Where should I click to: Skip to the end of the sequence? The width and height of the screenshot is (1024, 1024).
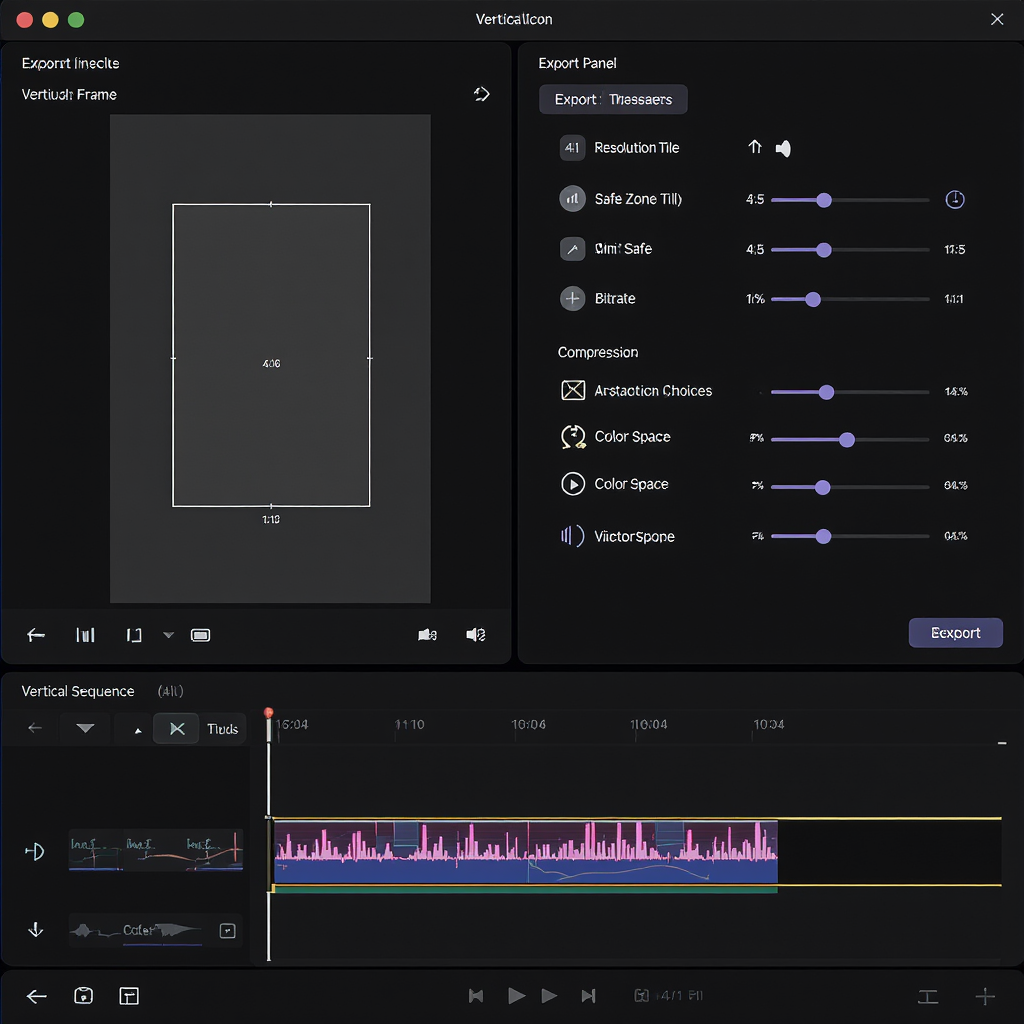(588, 996)
